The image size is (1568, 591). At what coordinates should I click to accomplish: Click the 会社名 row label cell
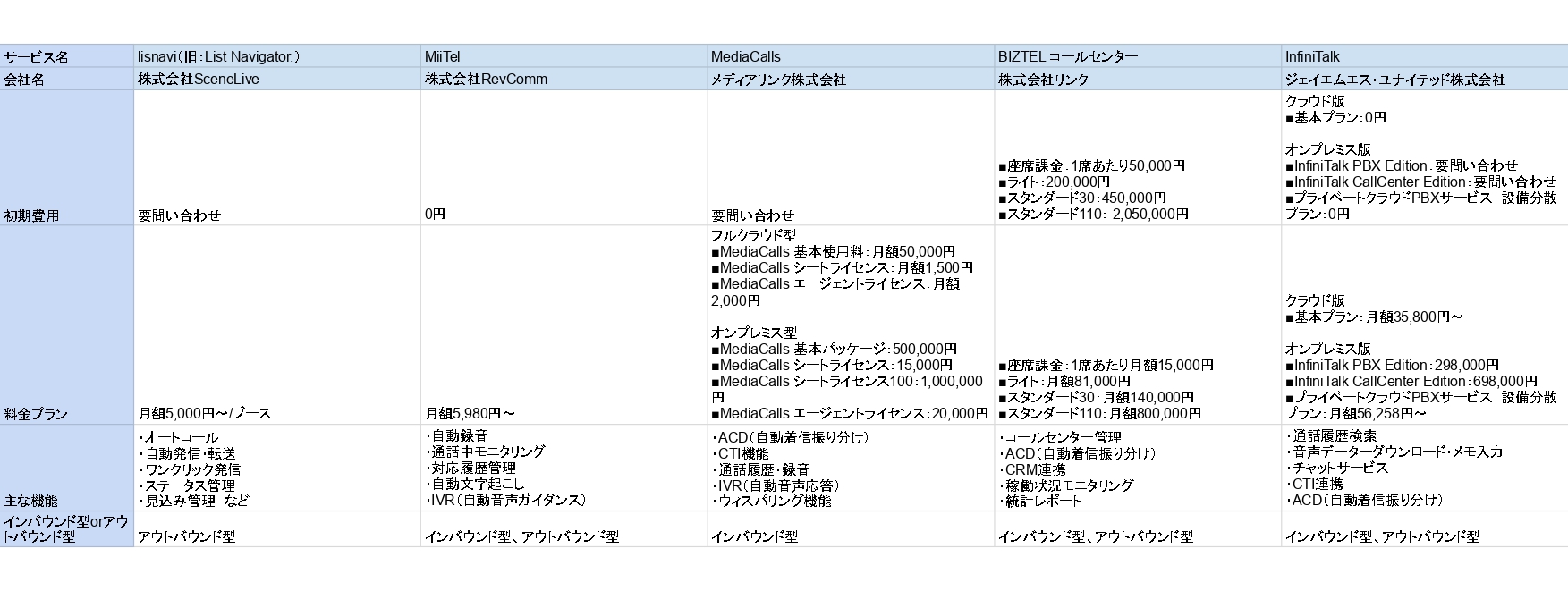67,79
